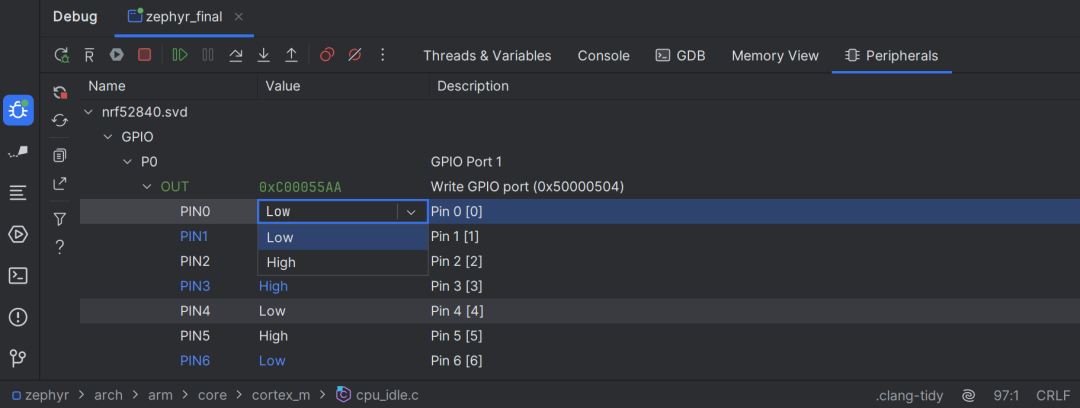1080x408 pixels.
Task: Click the PIN4 Low value cell
Action: [272, 311]
